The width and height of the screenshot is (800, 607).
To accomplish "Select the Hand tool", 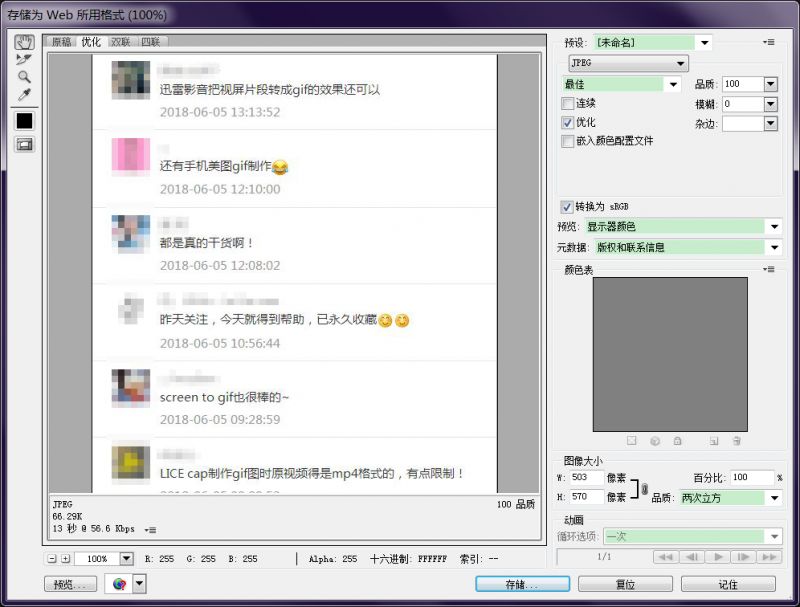I will point(24,43).
